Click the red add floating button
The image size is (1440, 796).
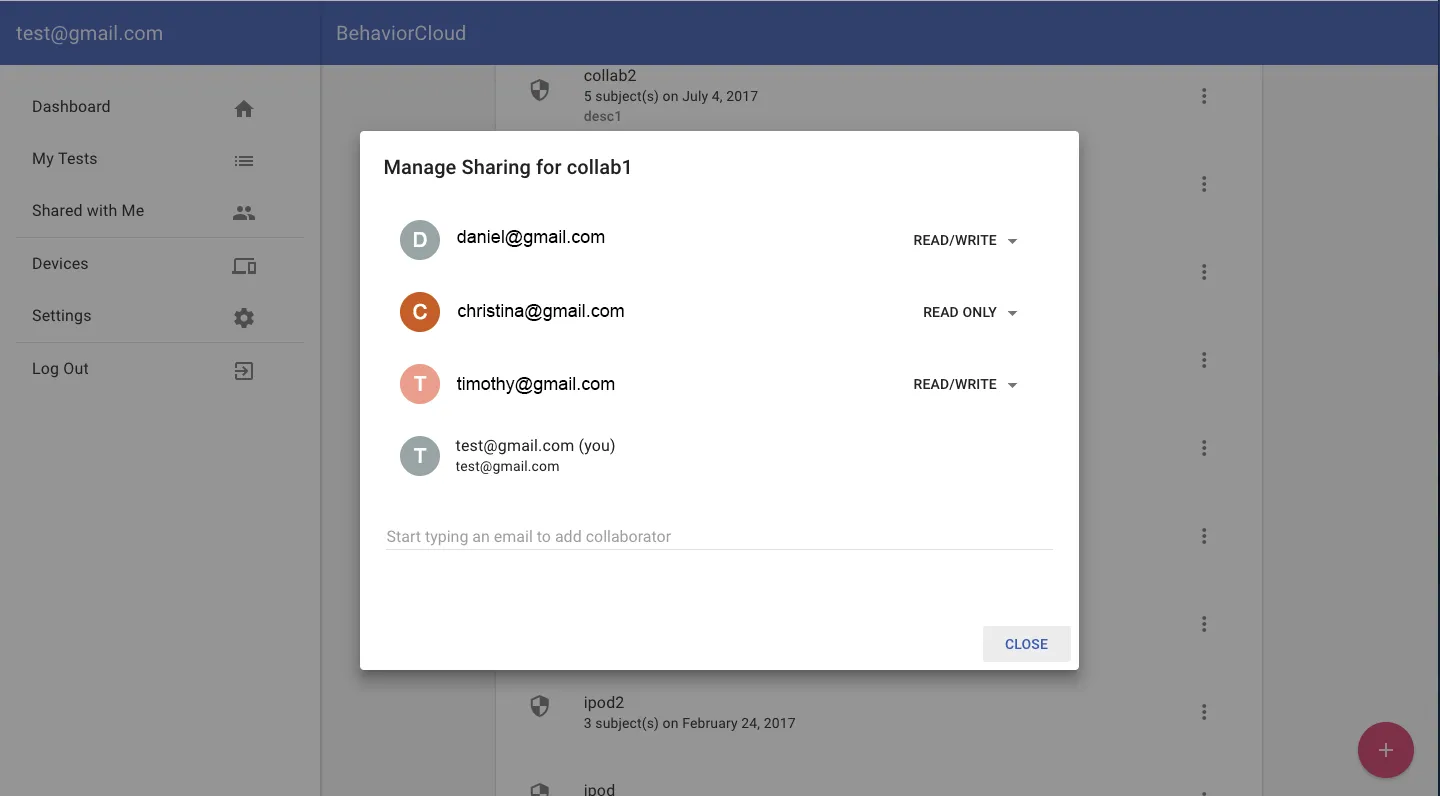tap(1385, 750)
